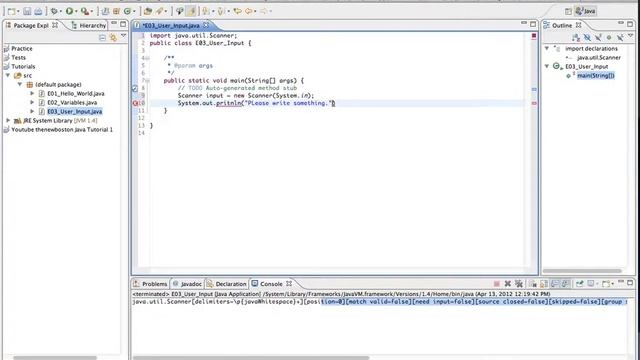Select main(String[]) in Outline

596,76
